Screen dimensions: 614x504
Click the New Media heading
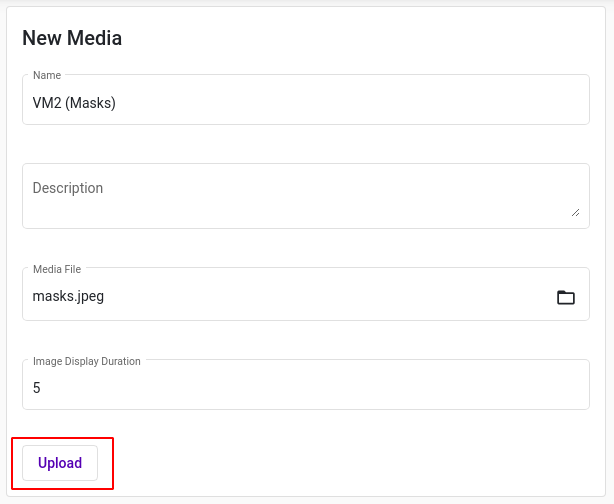click(72, 38)
